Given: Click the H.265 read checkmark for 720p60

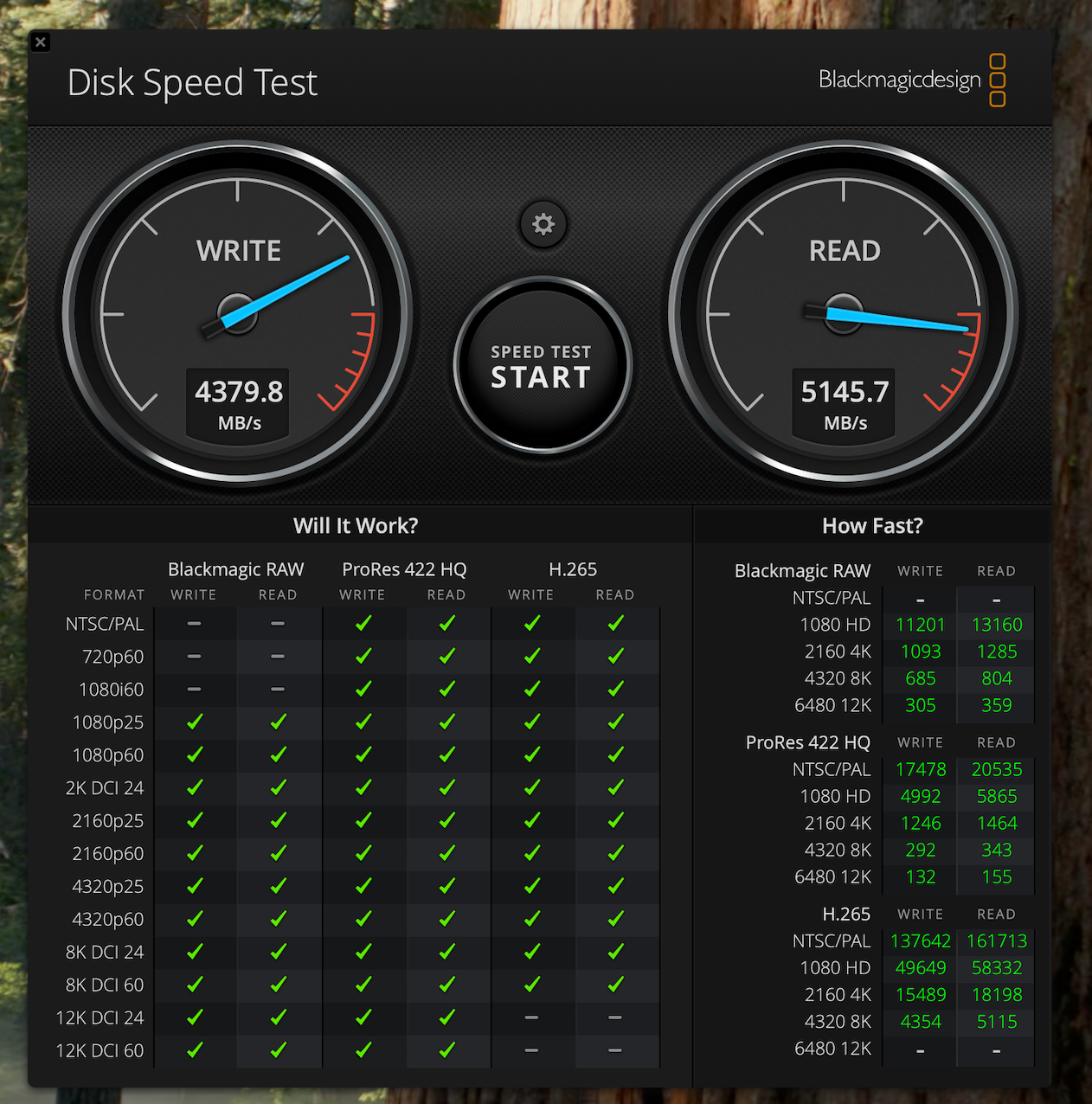Looking at the screenshot, I should (615, 656).
